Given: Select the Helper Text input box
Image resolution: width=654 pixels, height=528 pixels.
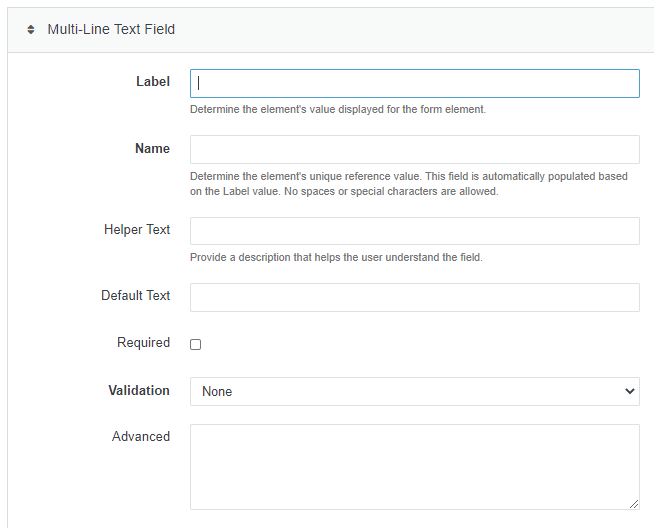Looking at the screenshot, I should point(414,231).
